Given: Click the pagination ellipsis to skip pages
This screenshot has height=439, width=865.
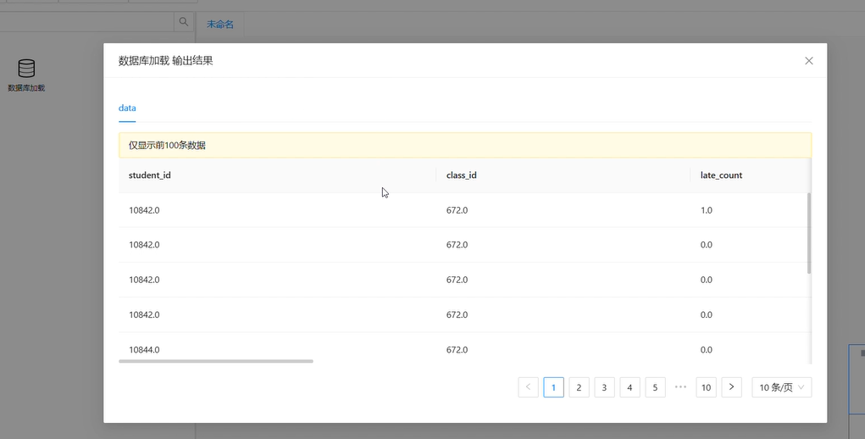Looking at the screenshot, I should tap(680, 387).
